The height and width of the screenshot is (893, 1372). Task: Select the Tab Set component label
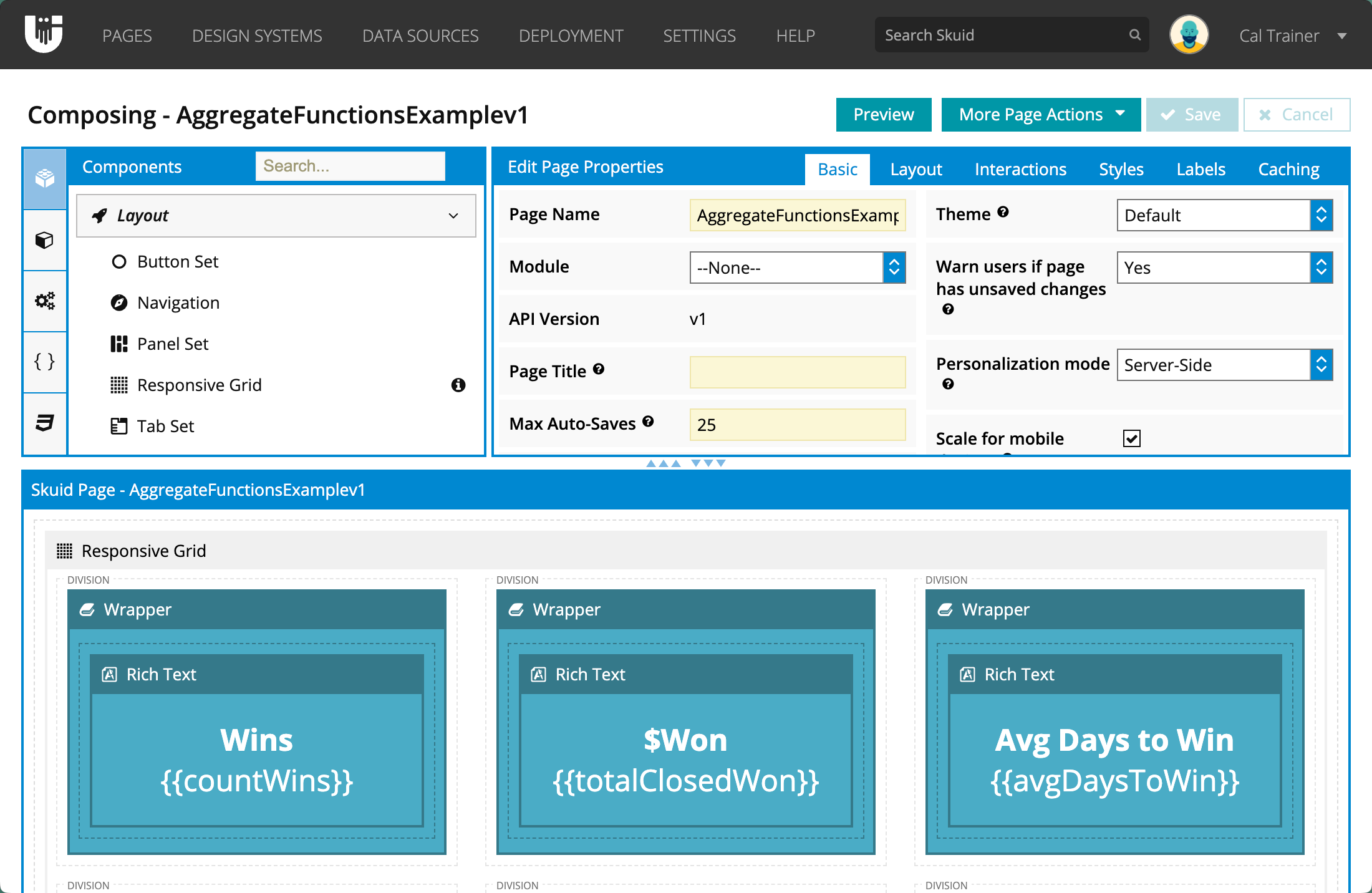pyautogui.click(x=165, y=427)
